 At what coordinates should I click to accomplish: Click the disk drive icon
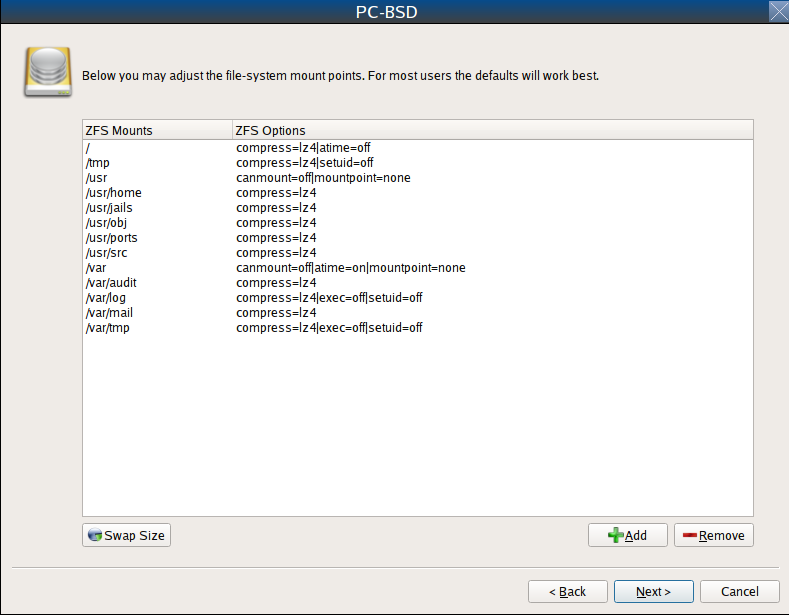48,72
